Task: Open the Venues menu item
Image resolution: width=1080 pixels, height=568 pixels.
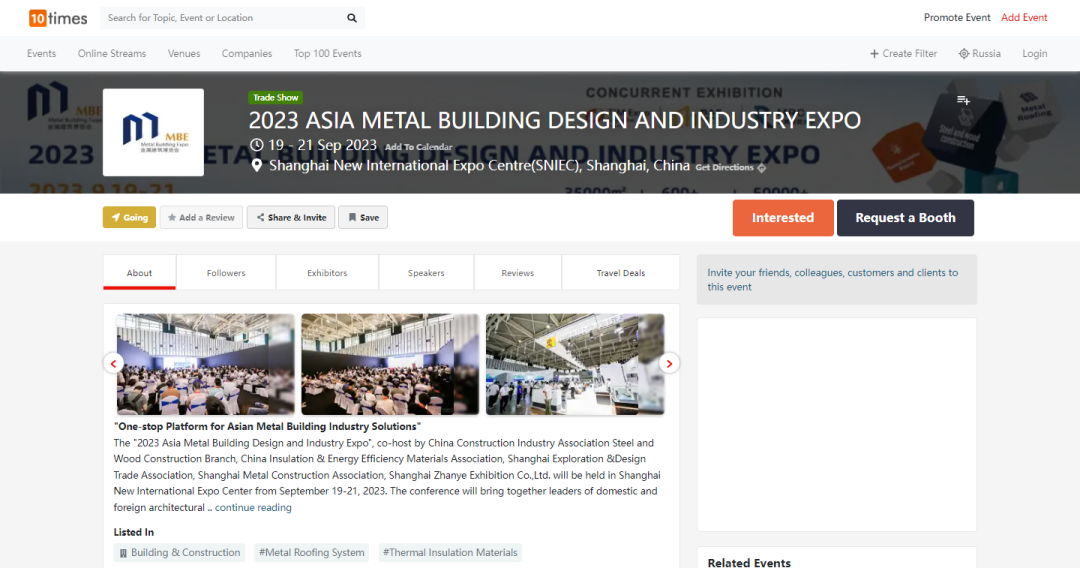Action: click(x=184, y=54)
